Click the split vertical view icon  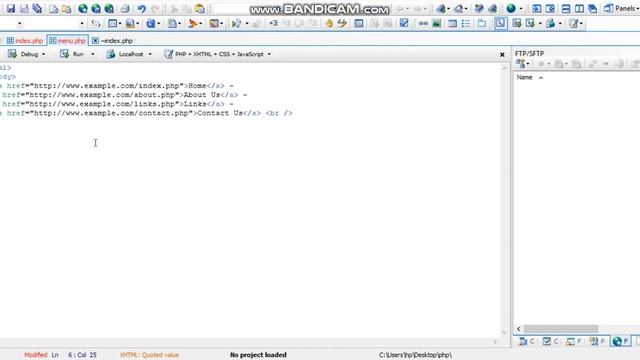(579, 9)
